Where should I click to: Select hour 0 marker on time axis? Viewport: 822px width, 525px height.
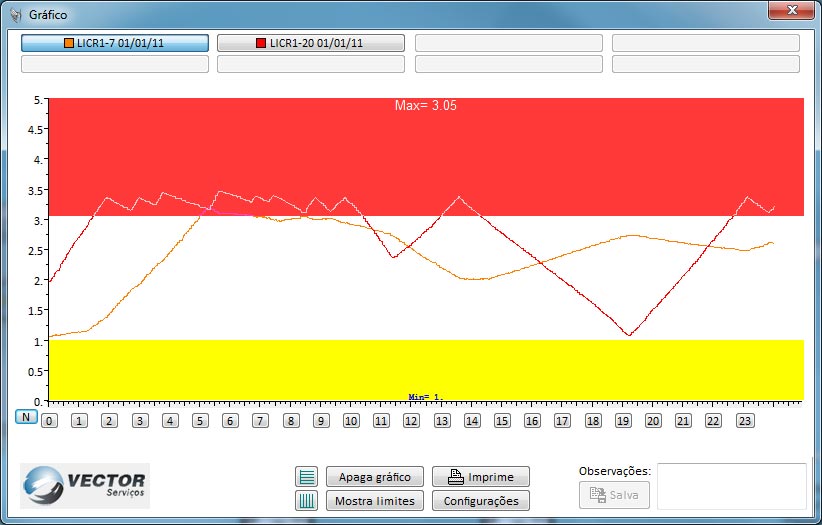point(49,421)
